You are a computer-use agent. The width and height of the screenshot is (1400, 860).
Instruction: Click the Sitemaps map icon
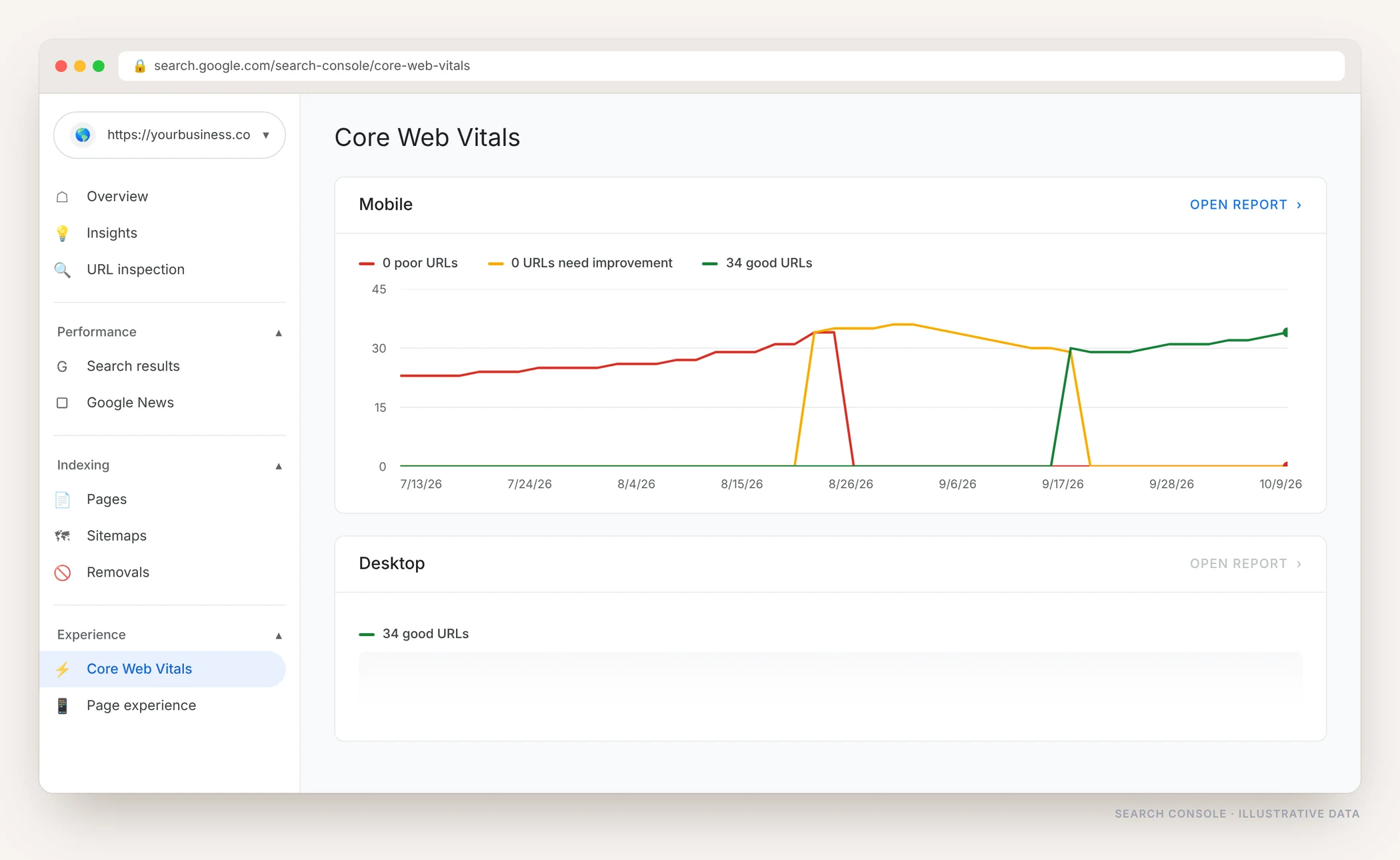(x=63, y=536)
